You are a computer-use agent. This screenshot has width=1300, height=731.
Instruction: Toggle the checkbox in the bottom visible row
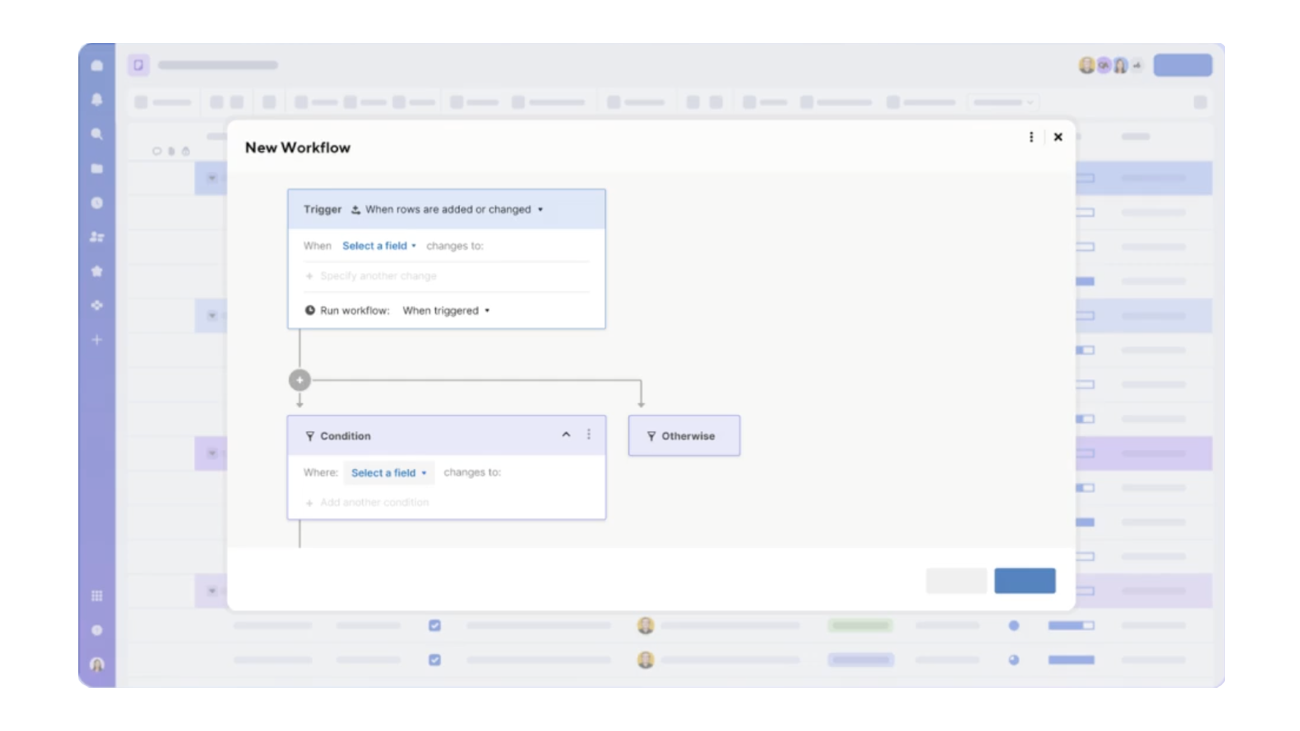coord(437,658)
